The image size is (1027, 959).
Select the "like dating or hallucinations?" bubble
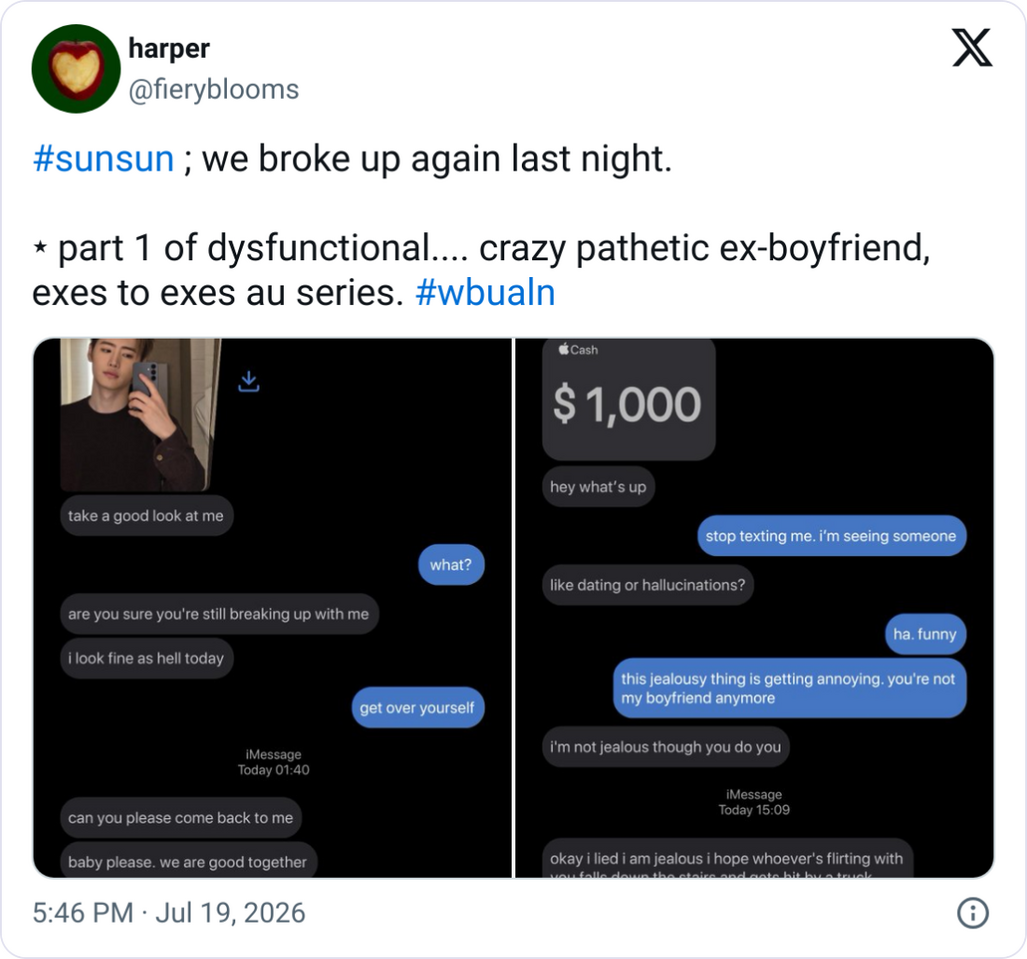[648, 584]
